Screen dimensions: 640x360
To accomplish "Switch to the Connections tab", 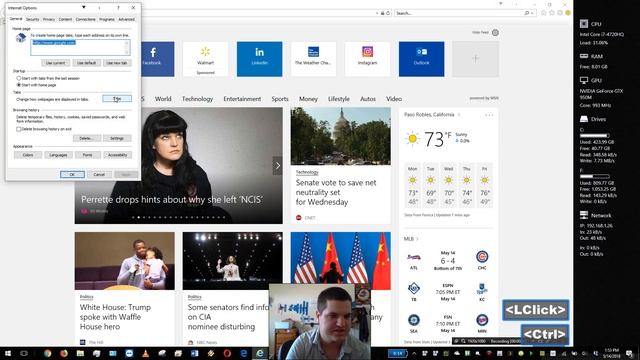I will click(x=86, y=19).
